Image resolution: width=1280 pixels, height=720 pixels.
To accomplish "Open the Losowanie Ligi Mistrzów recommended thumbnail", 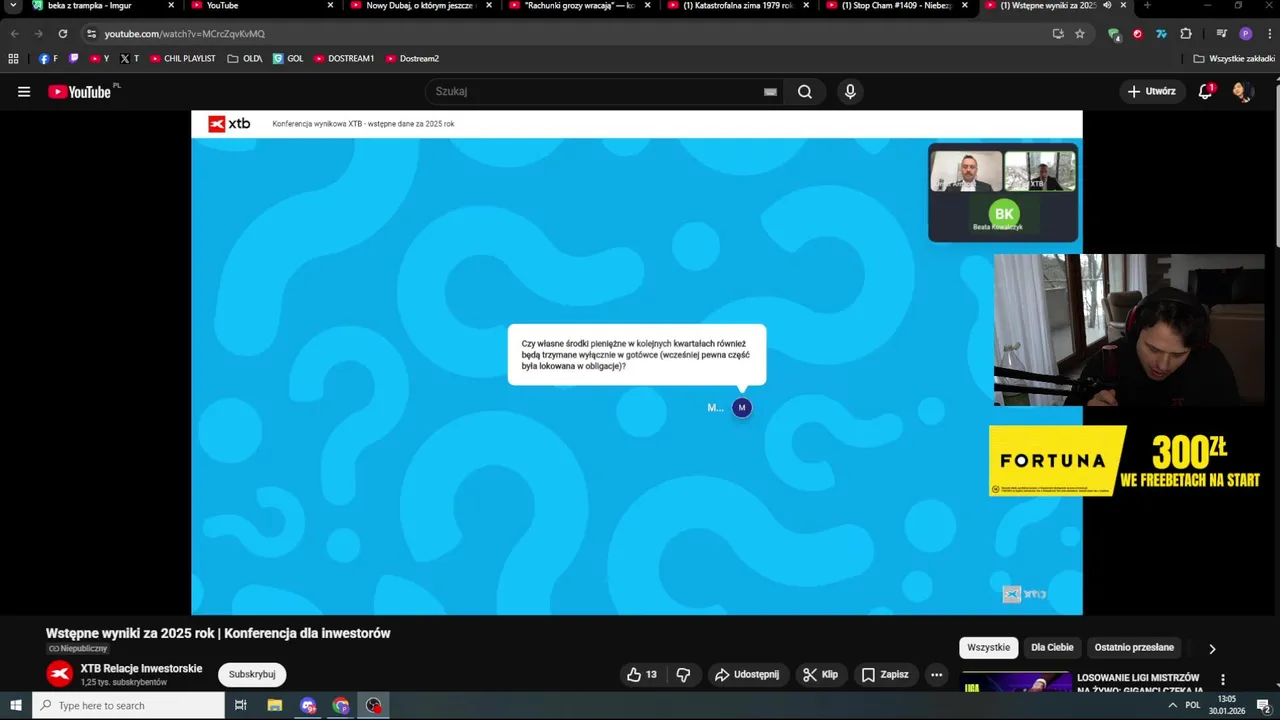I will (1016, 683).
